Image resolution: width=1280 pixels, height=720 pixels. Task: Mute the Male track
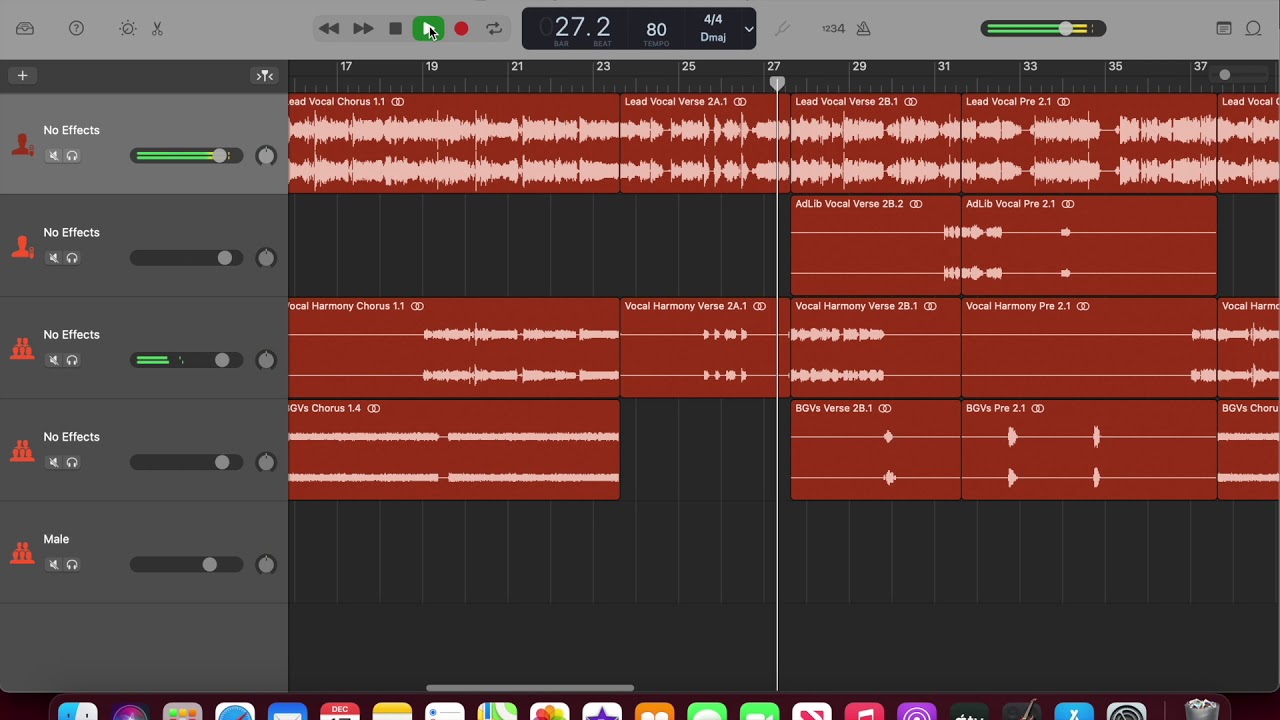pyautogui.click(x=54, y=564)
